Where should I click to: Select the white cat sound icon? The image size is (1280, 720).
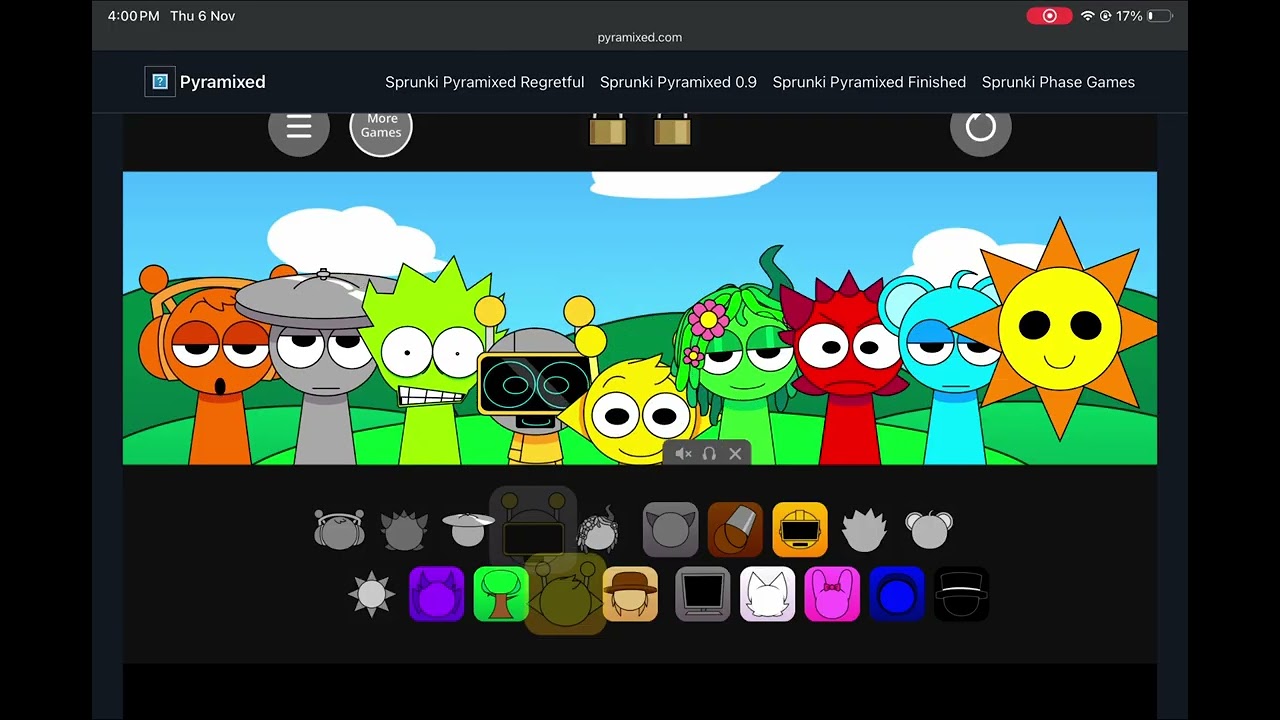[768, 594]
